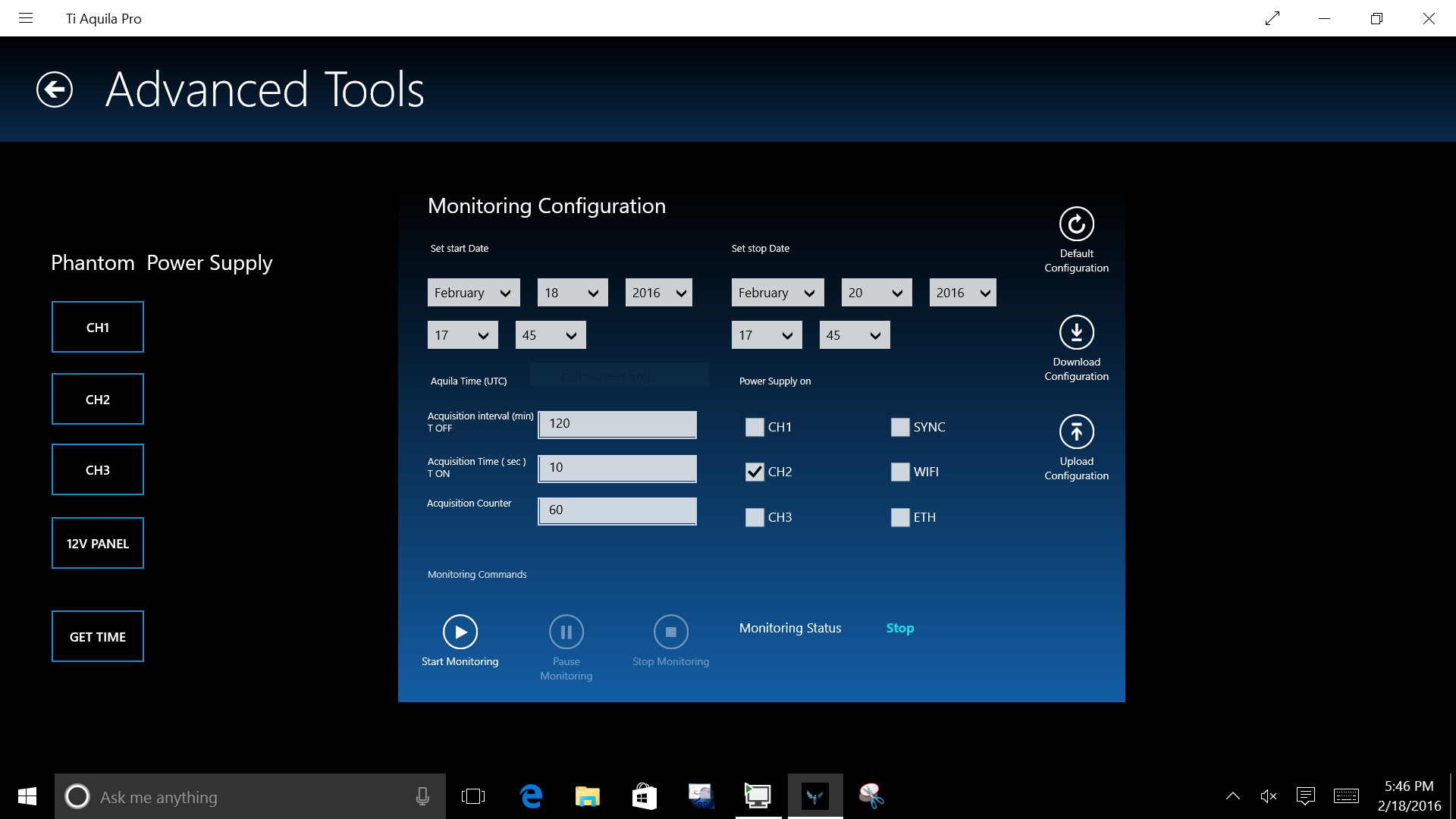Click the Stop Monitoring icon
The width and height of the screenshot is (1456, 819).
pyautogui.click(x=670, y=632)
